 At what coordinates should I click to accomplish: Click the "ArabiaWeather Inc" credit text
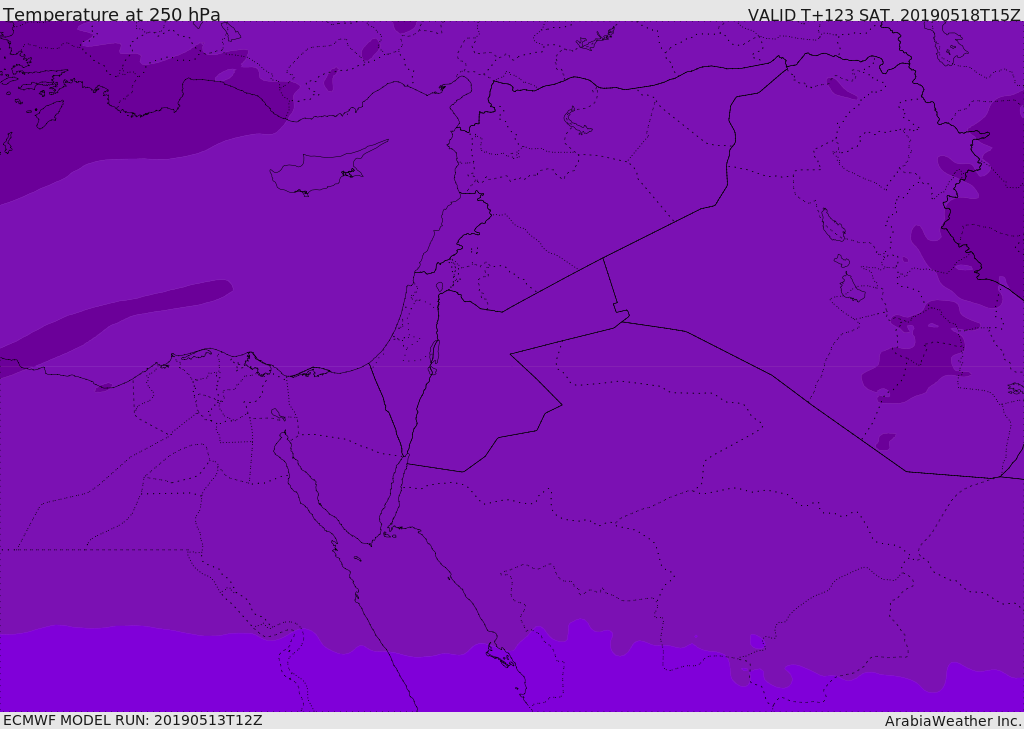[x=952, y=721]
